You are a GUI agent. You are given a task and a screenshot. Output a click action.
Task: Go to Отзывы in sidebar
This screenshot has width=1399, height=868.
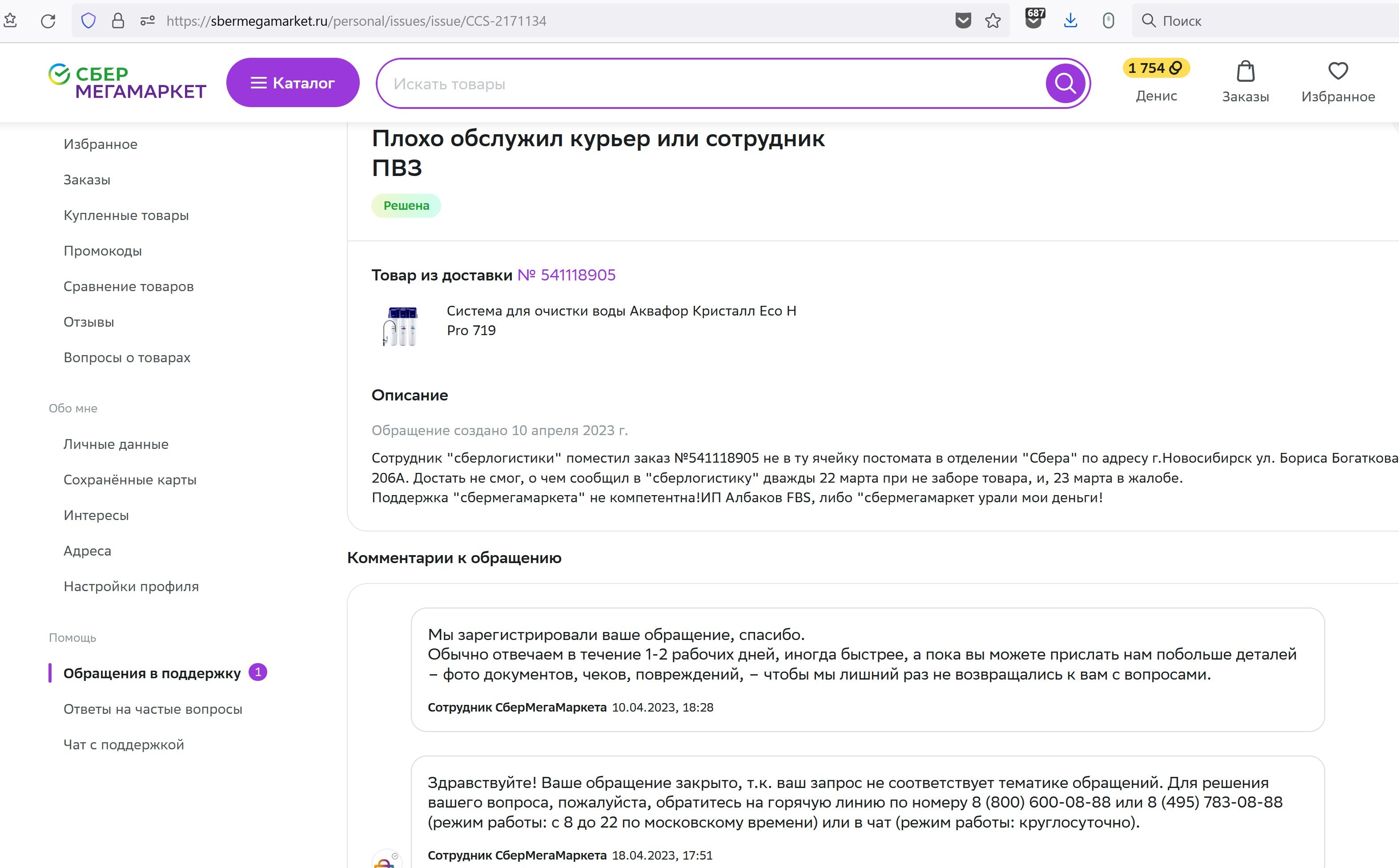pos(88,322)
